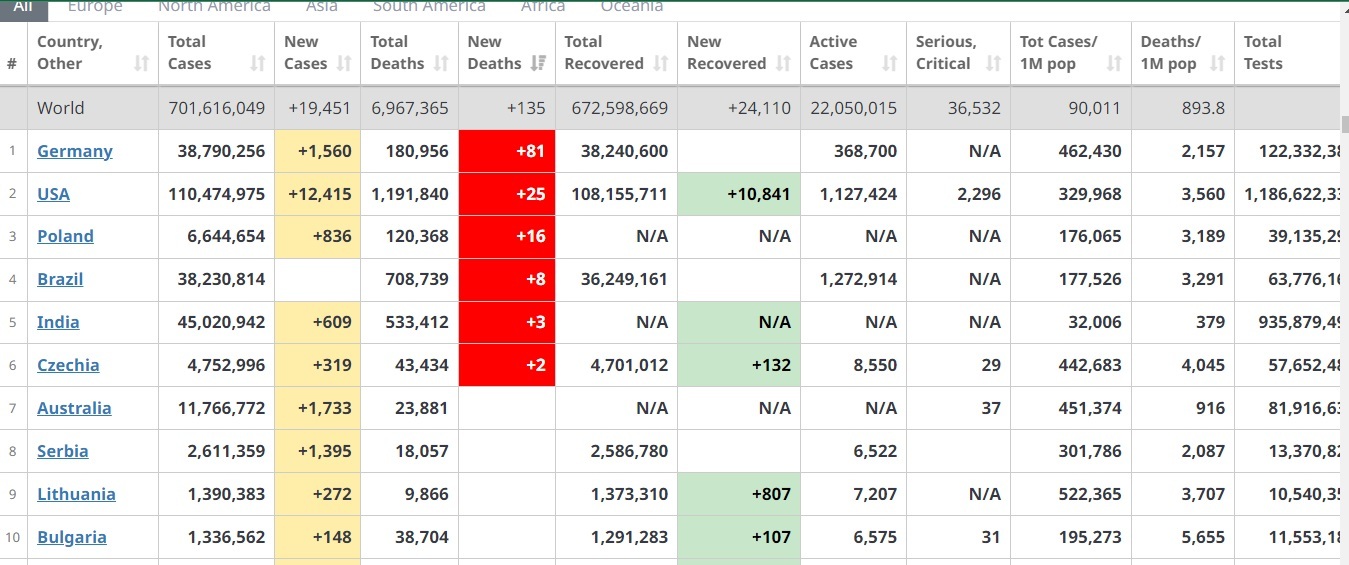The image size is (1349, 565).
Task: Click sort arrows in Total Cases header
Action: (258, 64)
